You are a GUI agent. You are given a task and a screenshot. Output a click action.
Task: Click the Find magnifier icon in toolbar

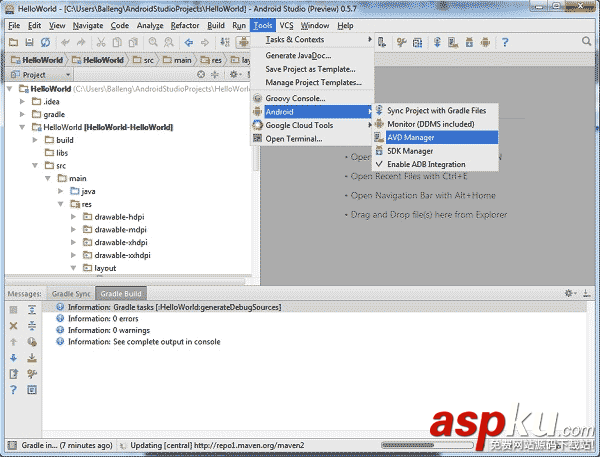[153, 42]
